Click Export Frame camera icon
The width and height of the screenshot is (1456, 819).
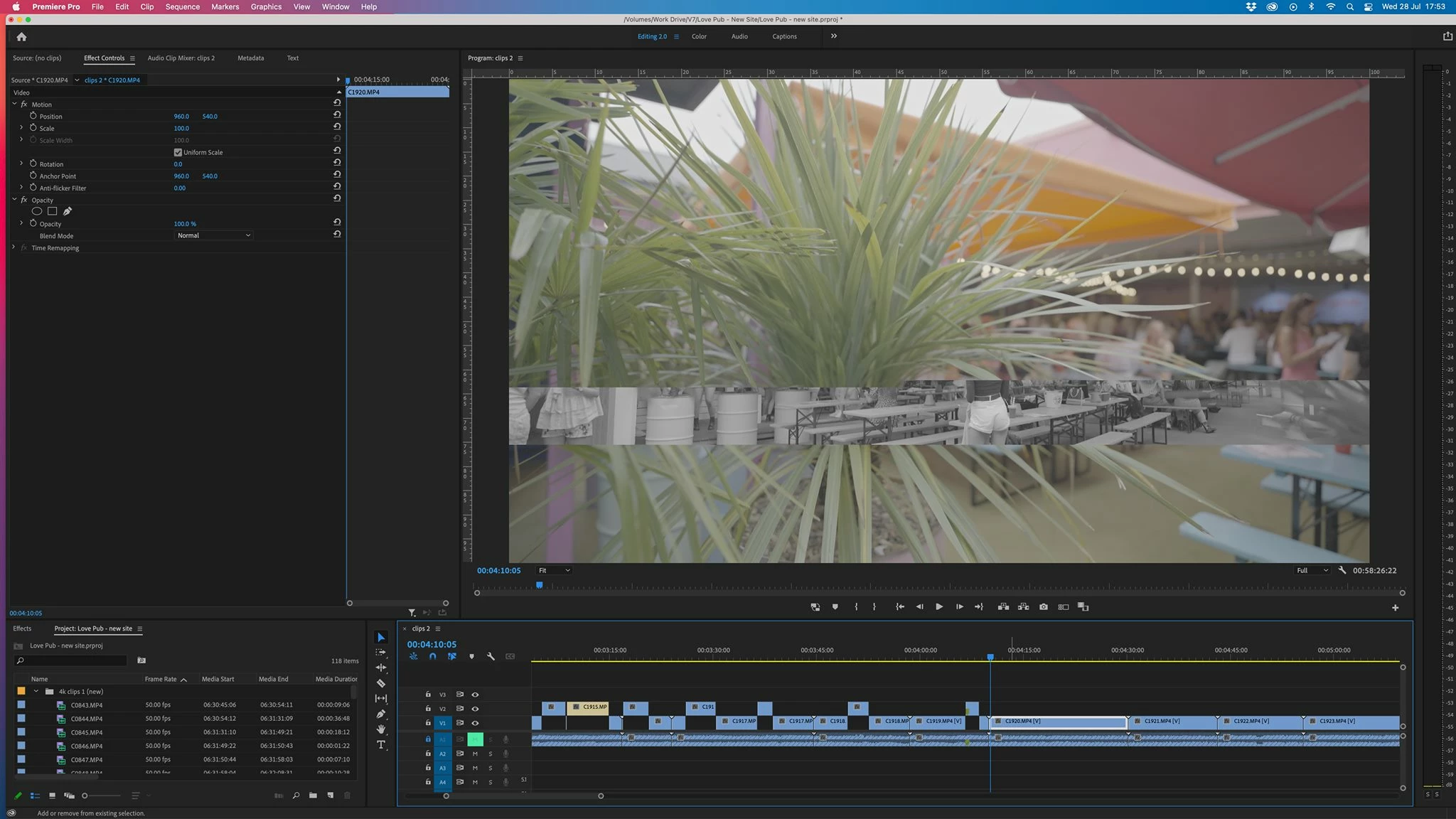[1043, 607]
